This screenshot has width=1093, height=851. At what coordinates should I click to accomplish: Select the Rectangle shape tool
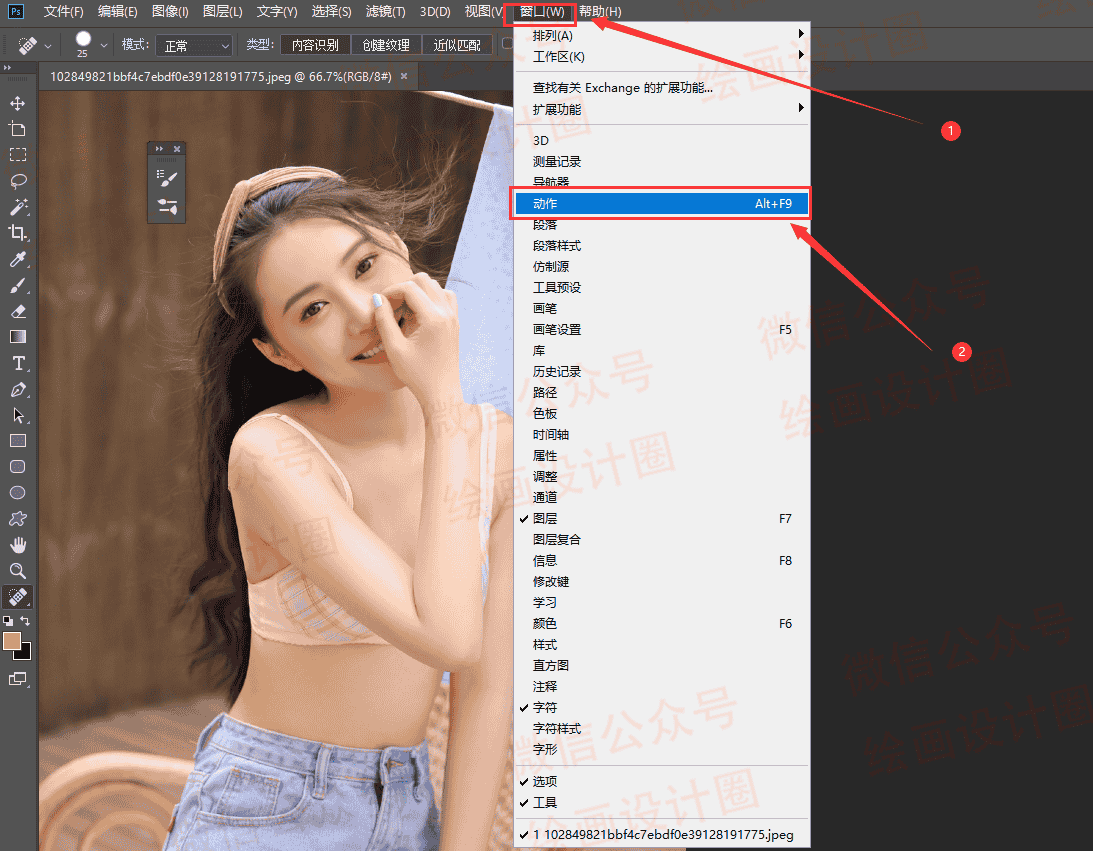[17, 440]
